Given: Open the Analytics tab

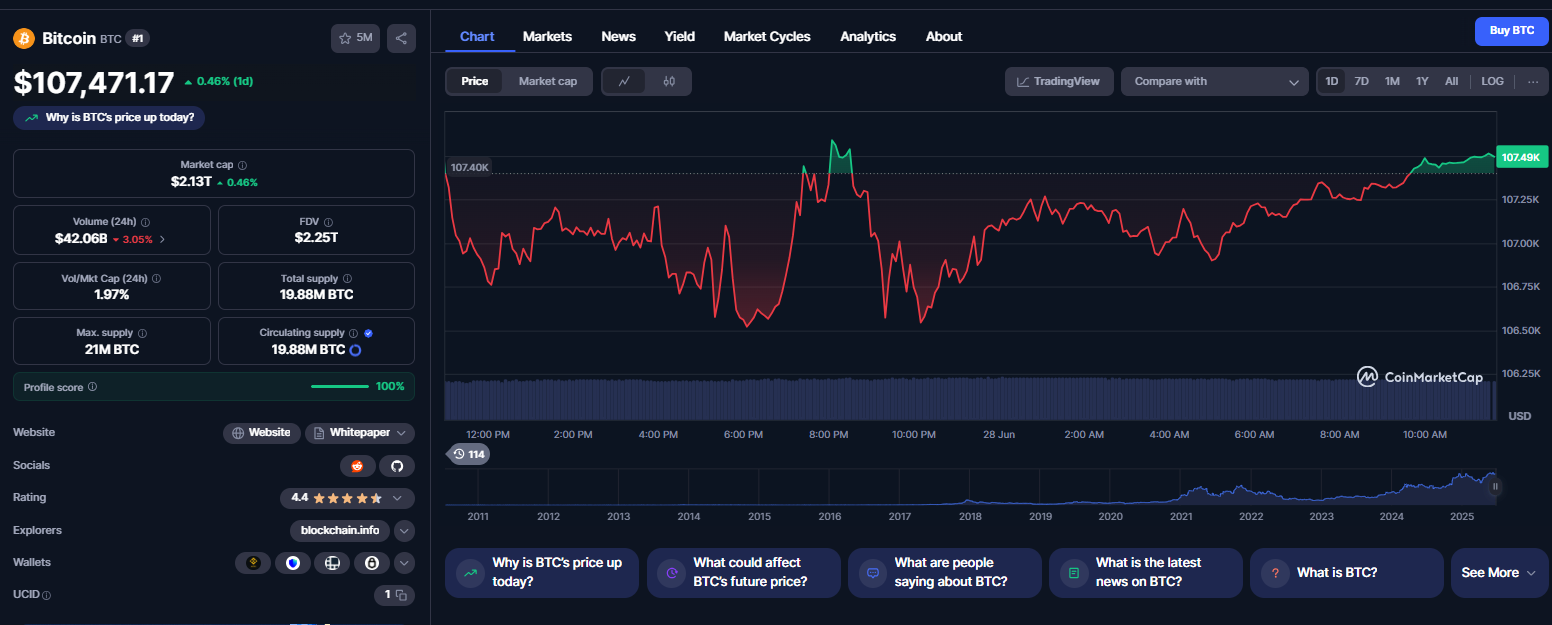Looking at the screenshot, I should pos(868,36).
